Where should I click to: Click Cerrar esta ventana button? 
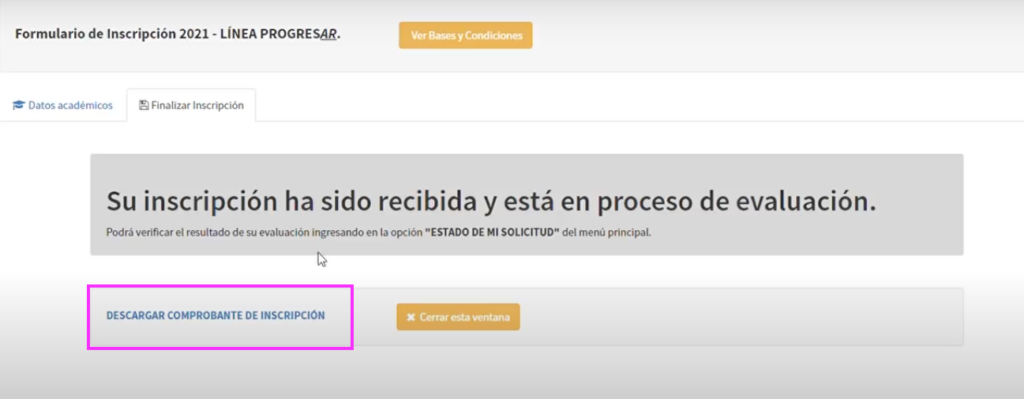point(458,317)
